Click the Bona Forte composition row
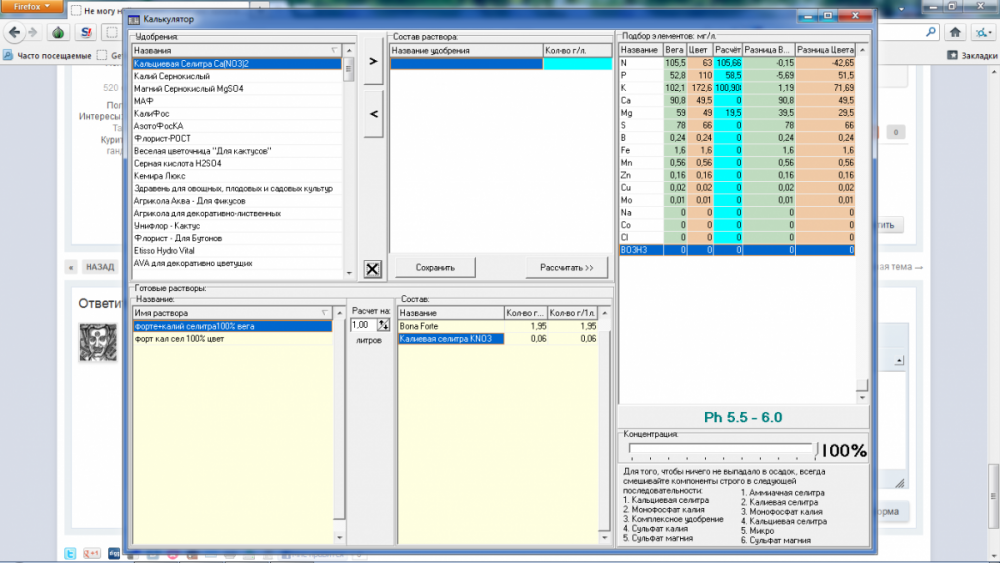This screenshot has height=563, width=1000. pos(498,326)
